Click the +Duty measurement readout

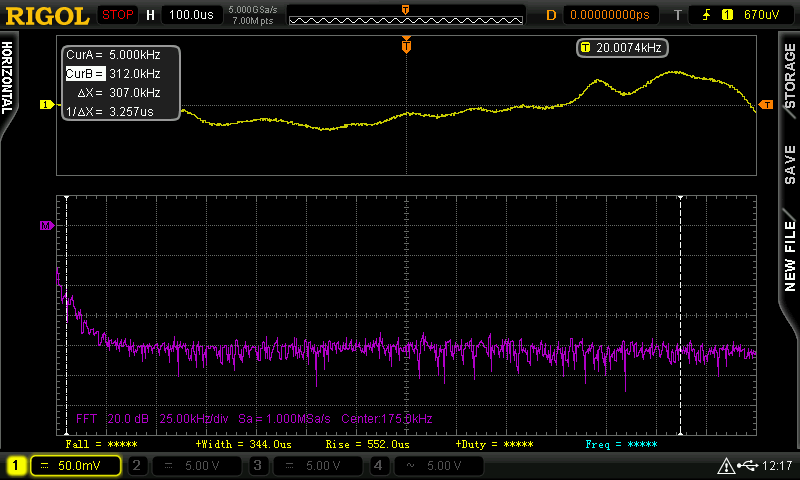[x=494, y=444]
